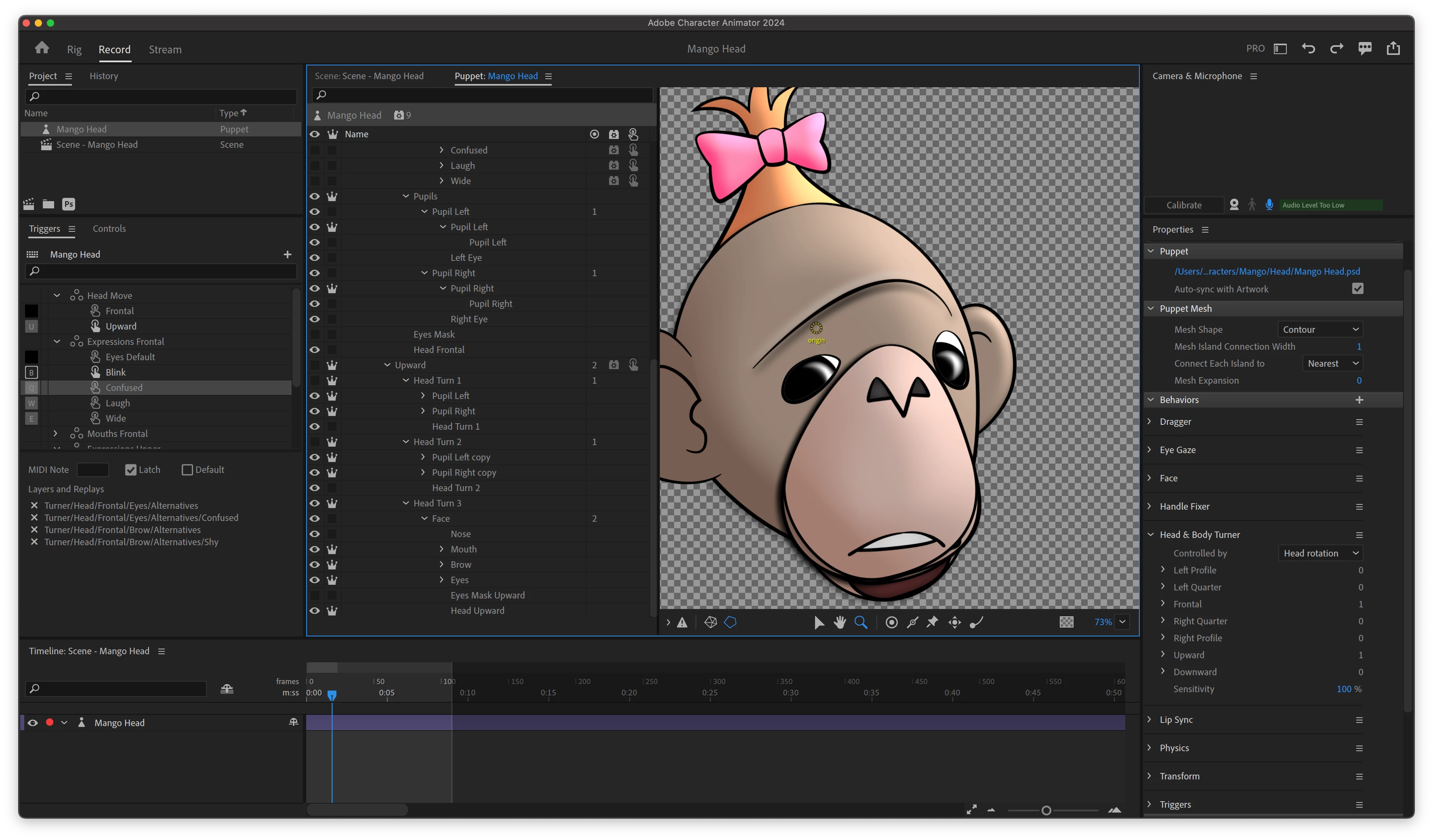Open the Mango Head.psd file path link
The height and width of the screenshot is (840, 1433).
(1267, 271)
